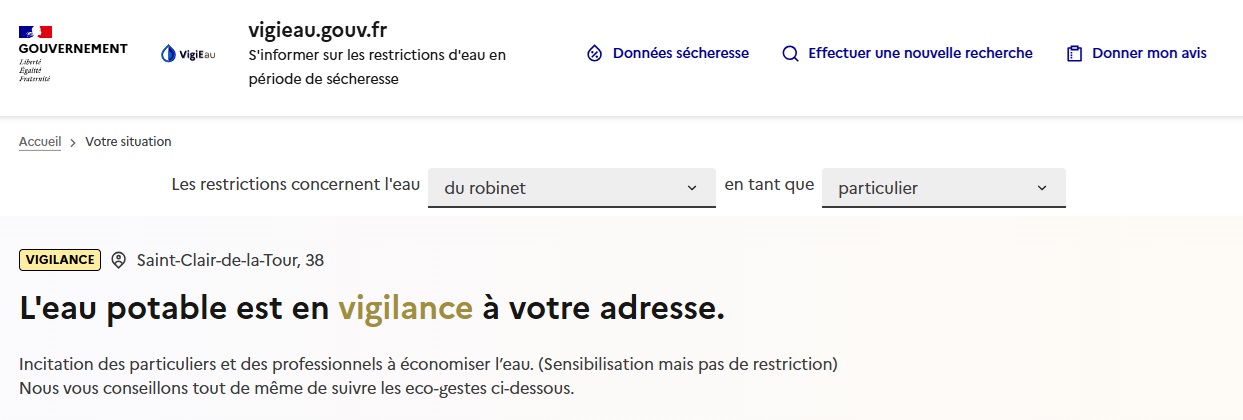Click the highlighted word "vigilance" in the heading
Image resolution: width=1243 pixels, height=420 pixels.
[x=405, y=309]
